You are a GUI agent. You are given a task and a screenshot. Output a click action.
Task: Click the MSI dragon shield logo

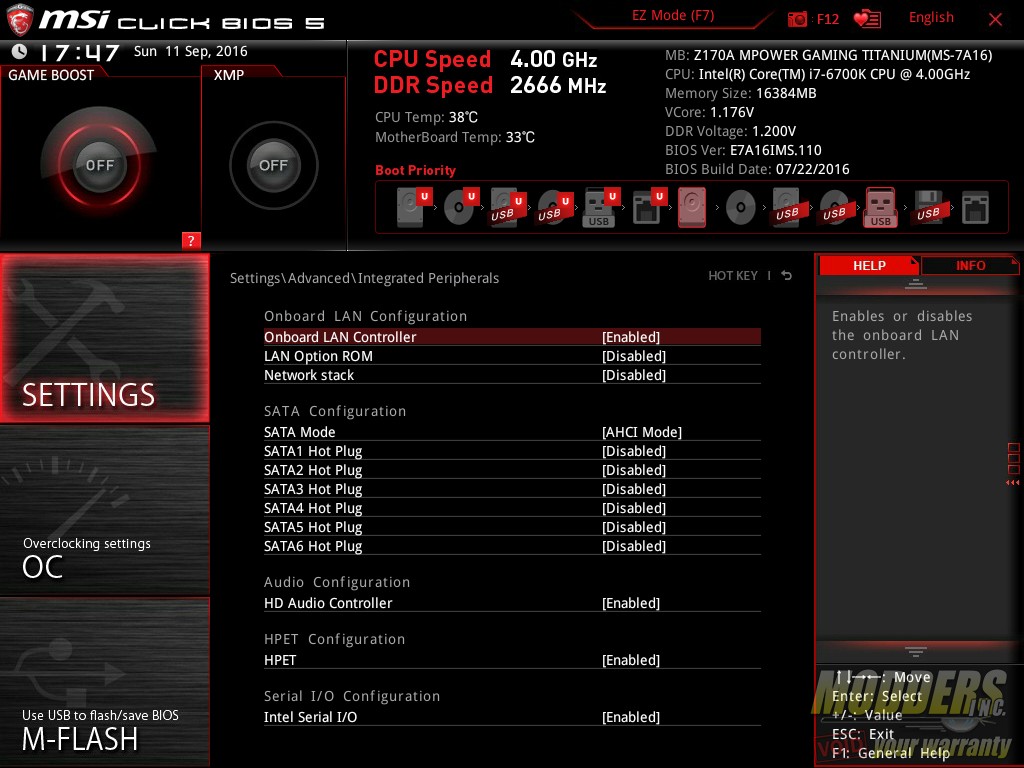click(x=20, y=20)
